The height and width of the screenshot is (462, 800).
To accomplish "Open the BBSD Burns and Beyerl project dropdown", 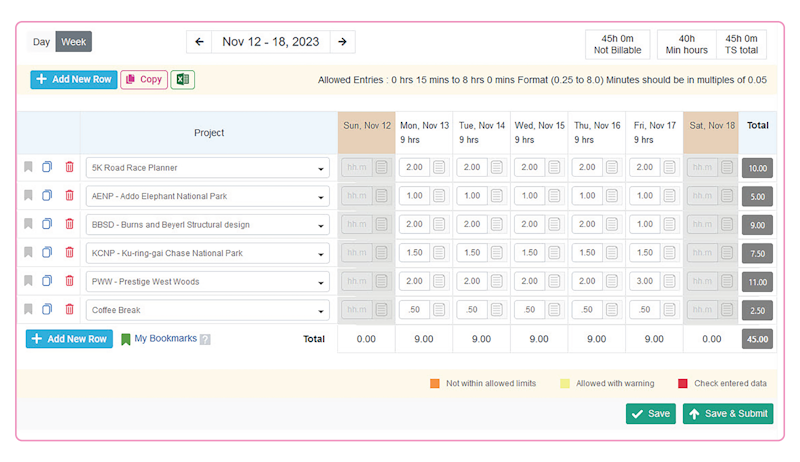I will click(x=208, y=225).
